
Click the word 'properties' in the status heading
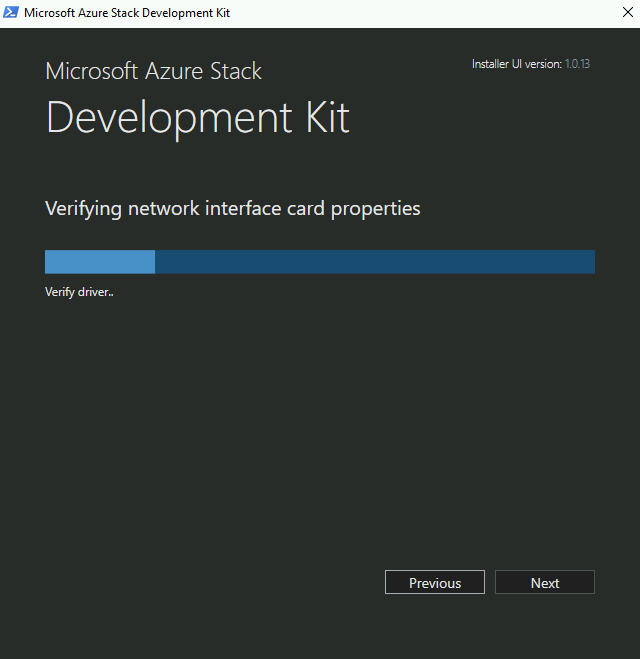375,209
